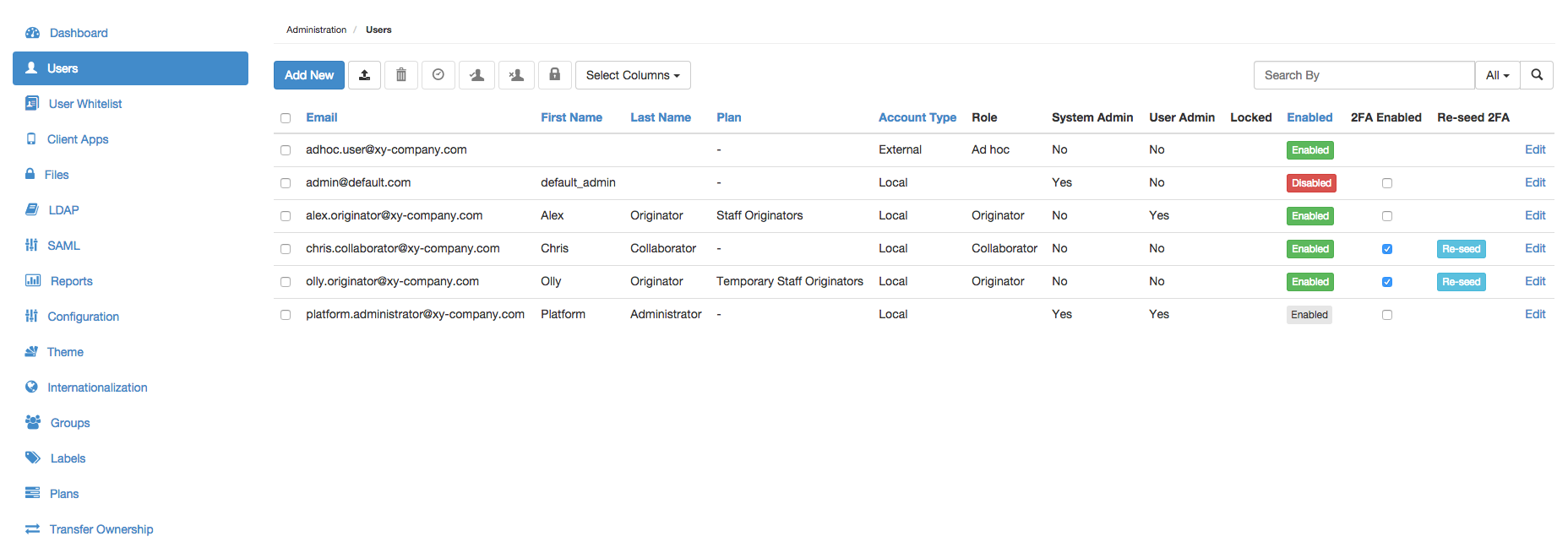The width and height of the screenshot is (1568, 558).
Task: Click the Add New button
Action: pos(309,75)
